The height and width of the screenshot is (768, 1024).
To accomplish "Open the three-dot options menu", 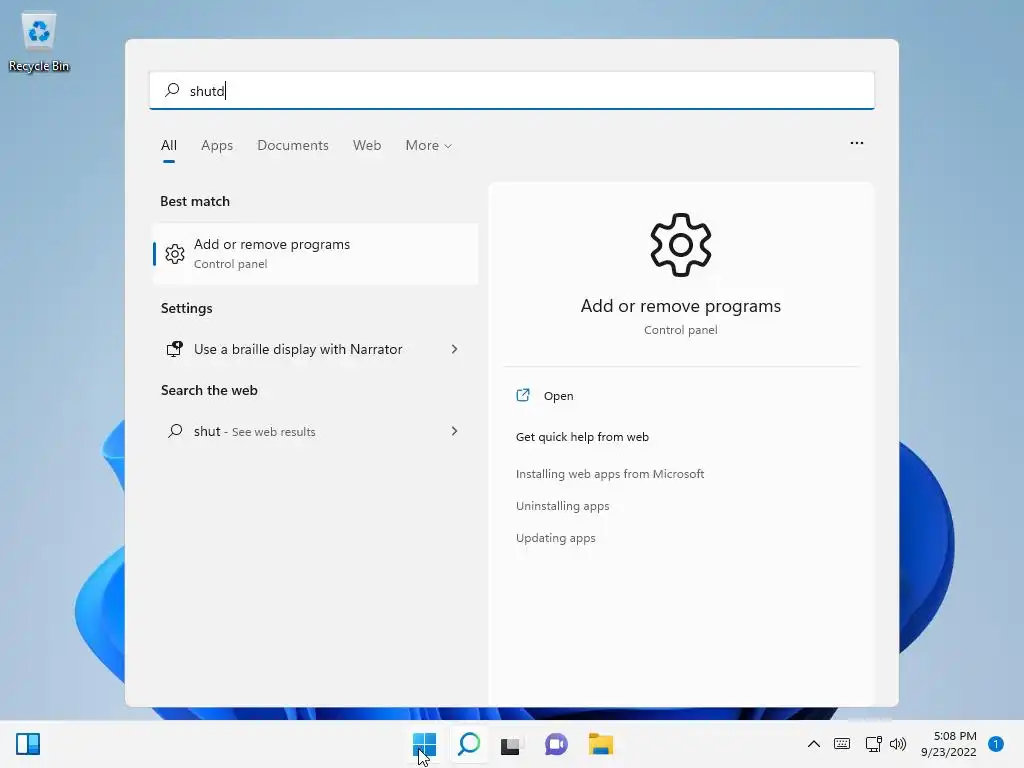I will (x=857, y=143).
